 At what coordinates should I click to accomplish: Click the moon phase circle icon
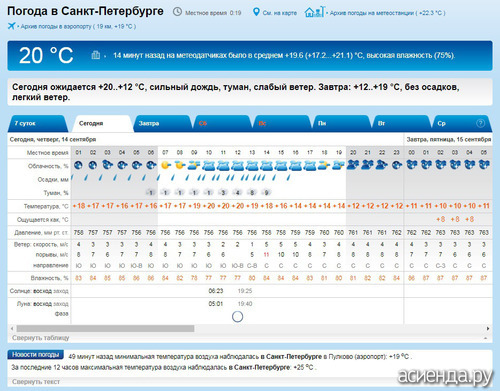237,316
